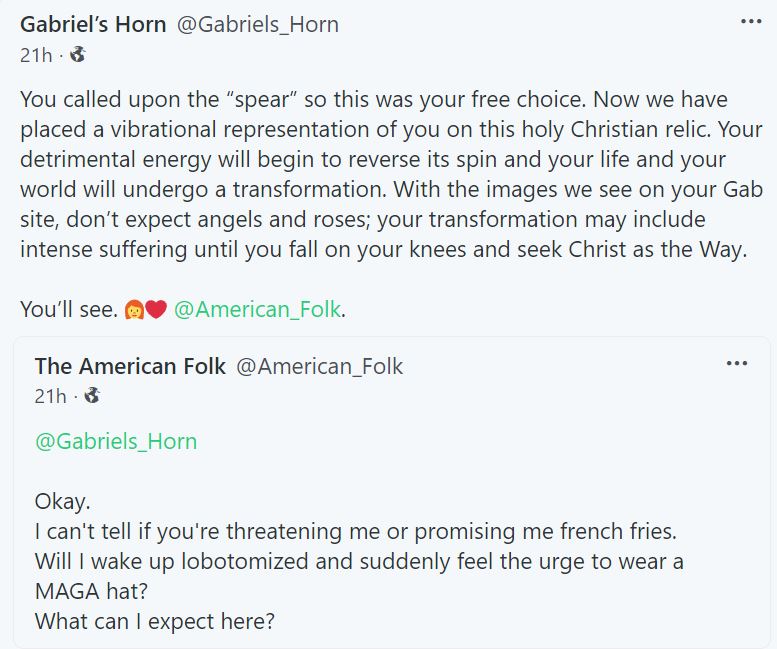Image resolution: width=777 pixels, height=649 pixels.
Task: Follow the green @Gabriels_Horn mention in quoted post
Action: (116, 441)
